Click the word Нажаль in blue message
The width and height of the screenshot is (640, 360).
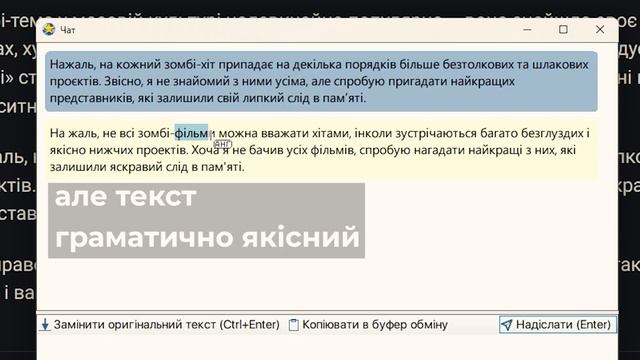[73, 64]
